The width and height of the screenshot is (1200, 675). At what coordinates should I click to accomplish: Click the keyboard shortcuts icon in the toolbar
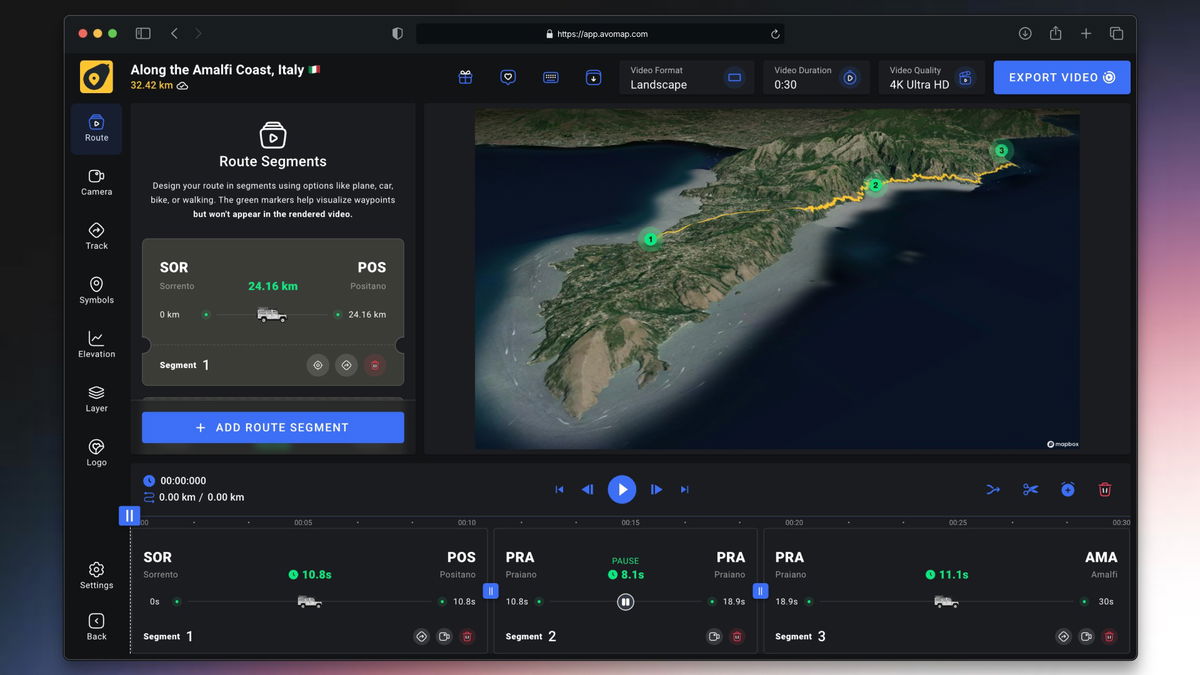(550, 77)
